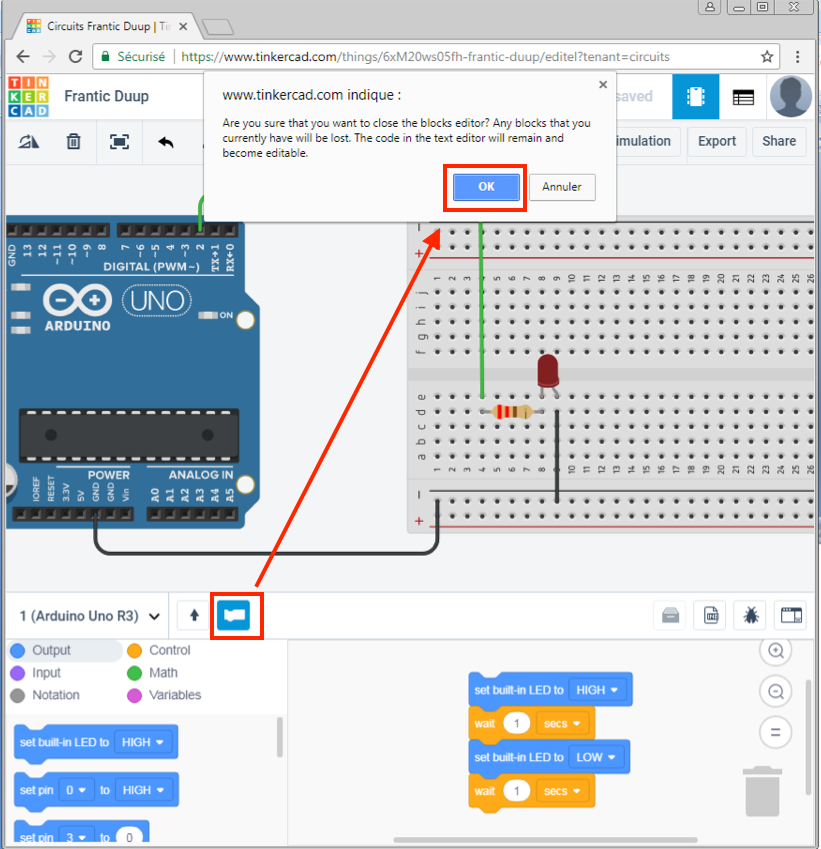Viewport: 821px width, 849px height.
Task: Open pin 3 dropdown in palette block
Action: 76,837
